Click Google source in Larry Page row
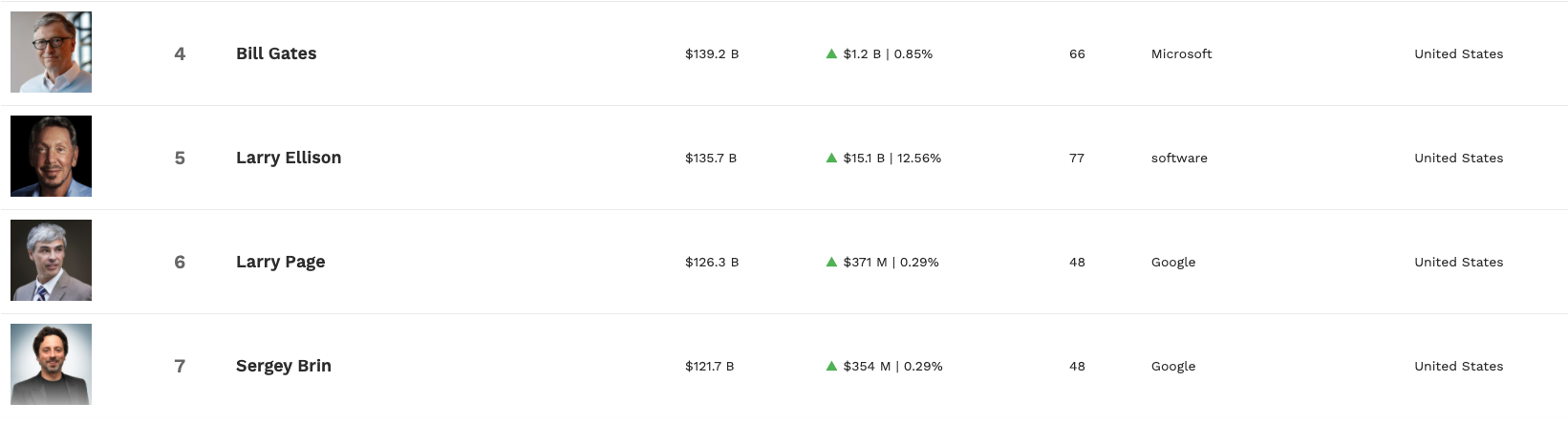The image size is (1568, 424). pyautogui.click(x=1173, y=262)
